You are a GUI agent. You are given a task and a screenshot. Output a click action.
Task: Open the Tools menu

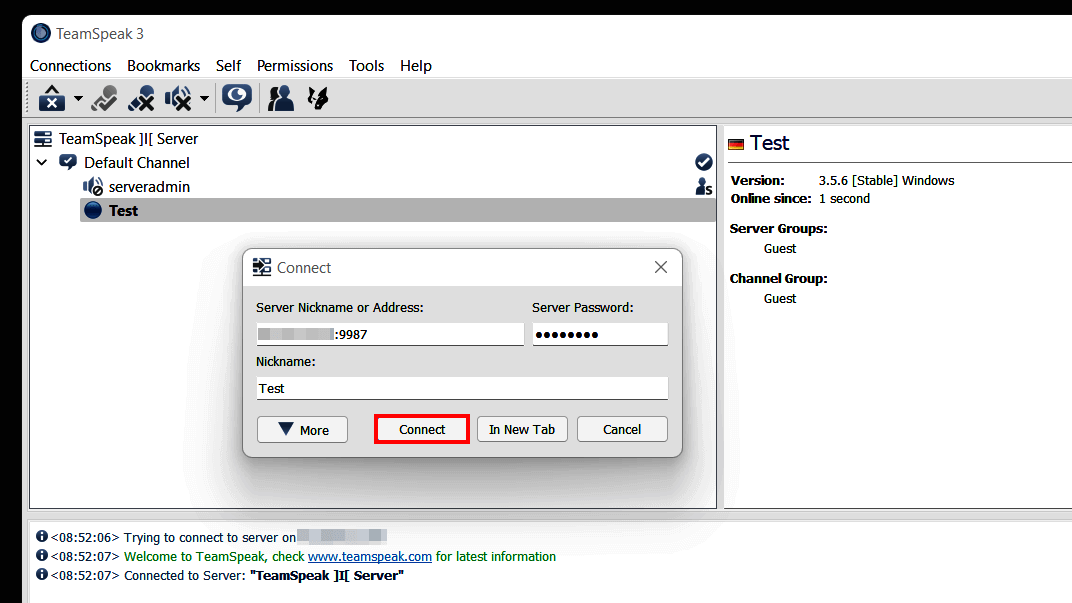[x=366, y=66]
